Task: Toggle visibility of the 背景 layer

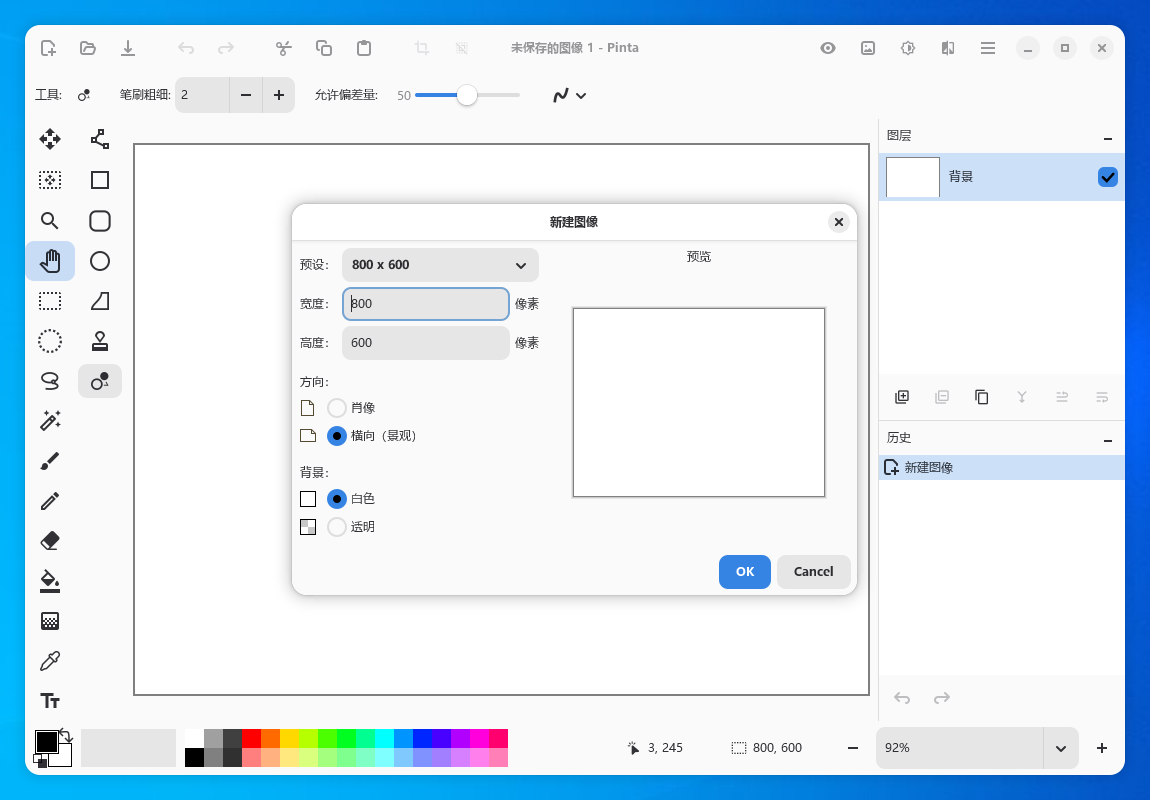Action: [1107, 176]
